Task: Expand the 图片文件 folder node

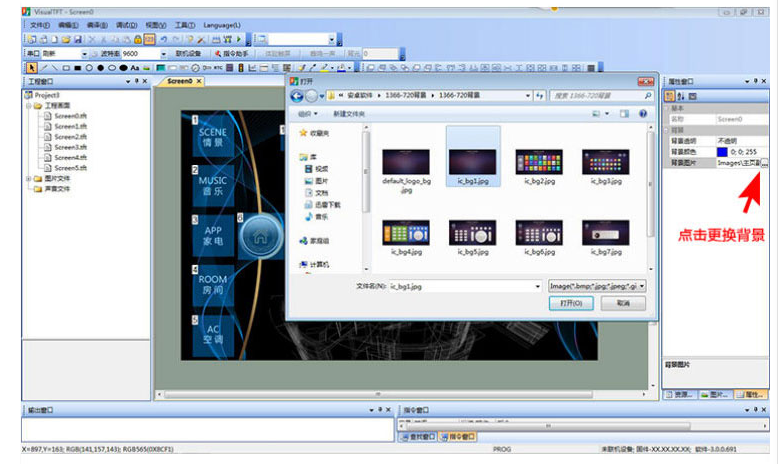Action: [29, 178]
